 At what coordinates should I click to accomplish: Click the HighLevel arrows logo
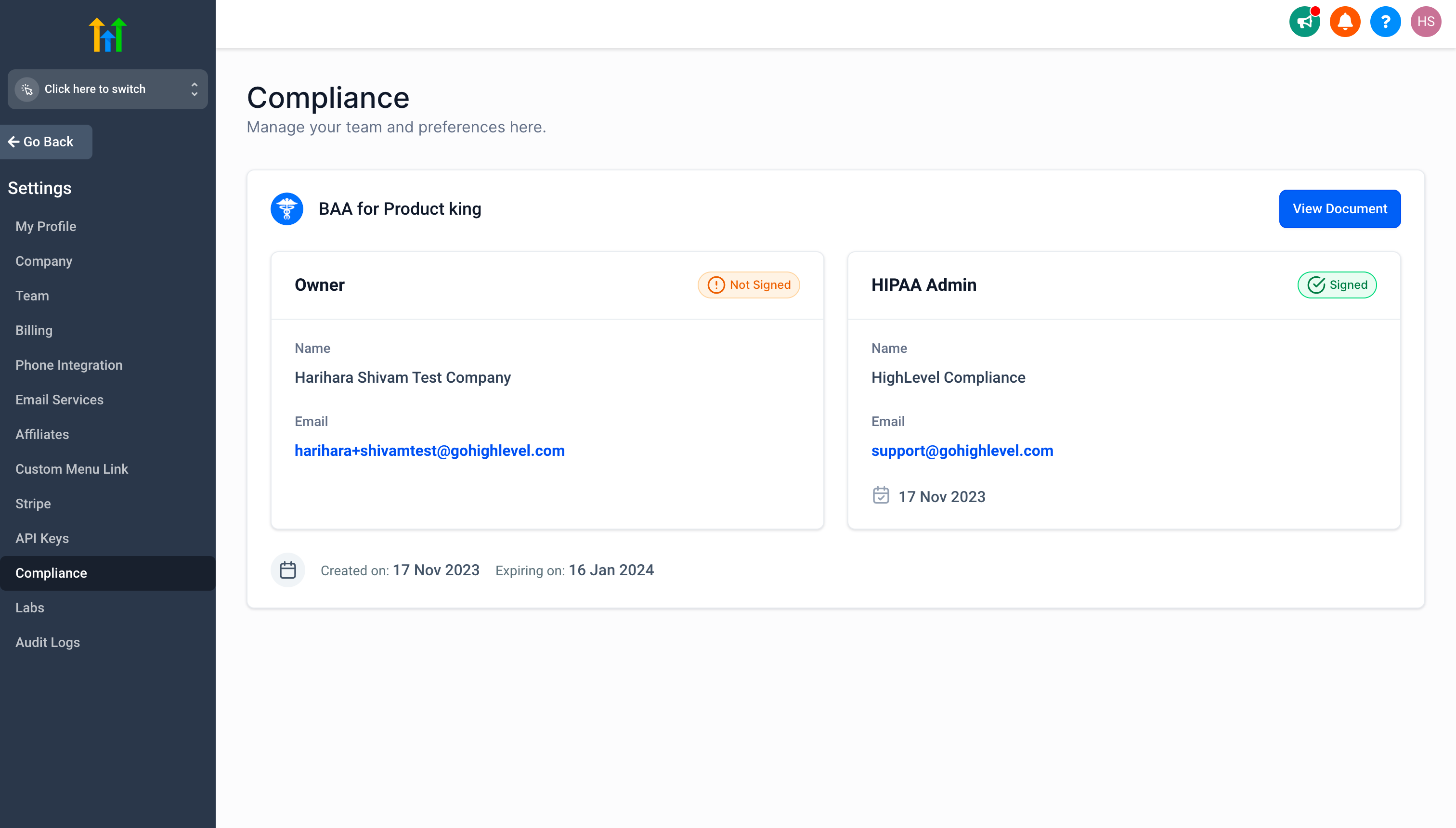(107, 35)
